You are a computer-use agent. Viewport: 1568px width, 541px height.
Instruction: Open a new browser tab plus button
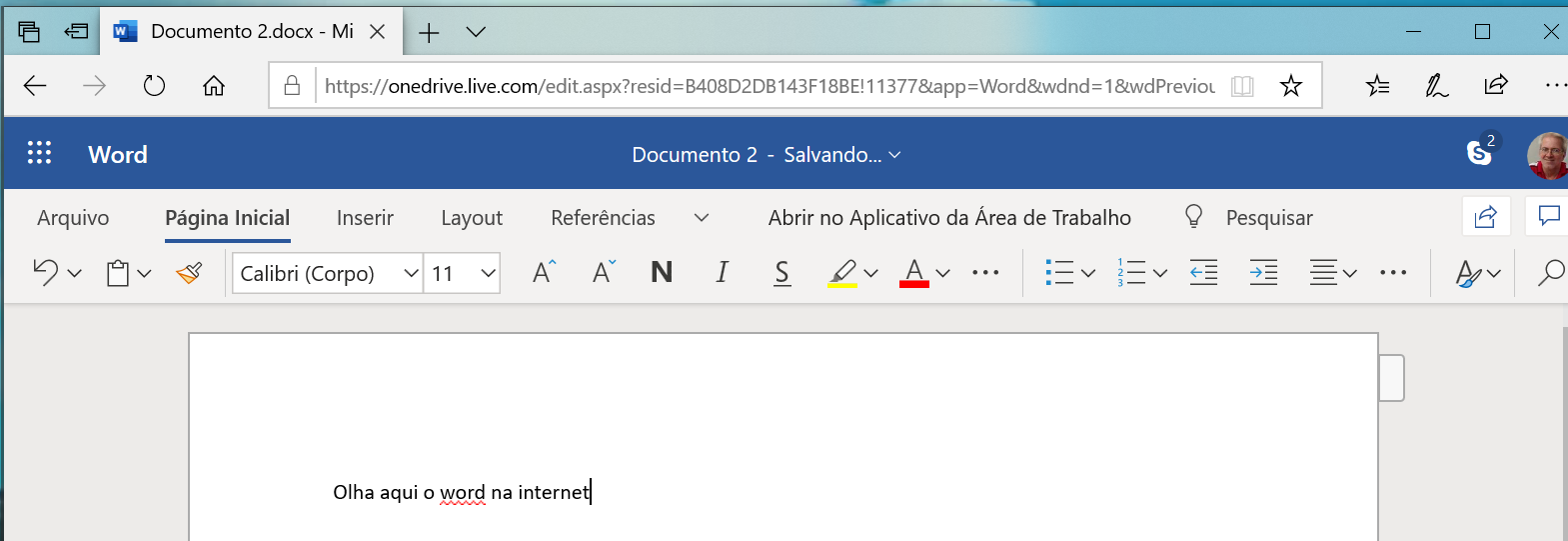tap(429, 33)
